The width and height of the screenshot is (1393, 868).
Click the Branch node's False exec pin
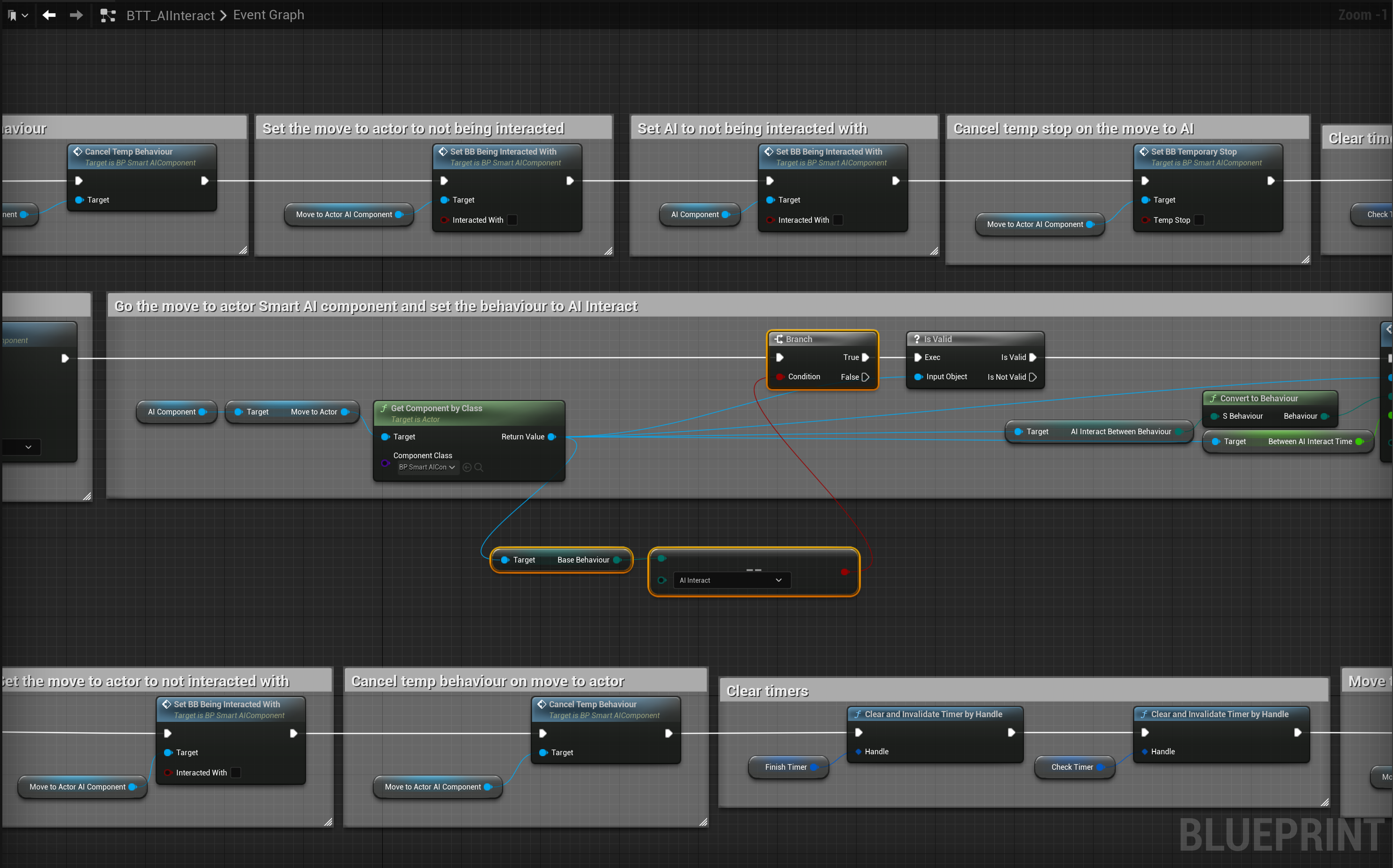click(866, 377)
